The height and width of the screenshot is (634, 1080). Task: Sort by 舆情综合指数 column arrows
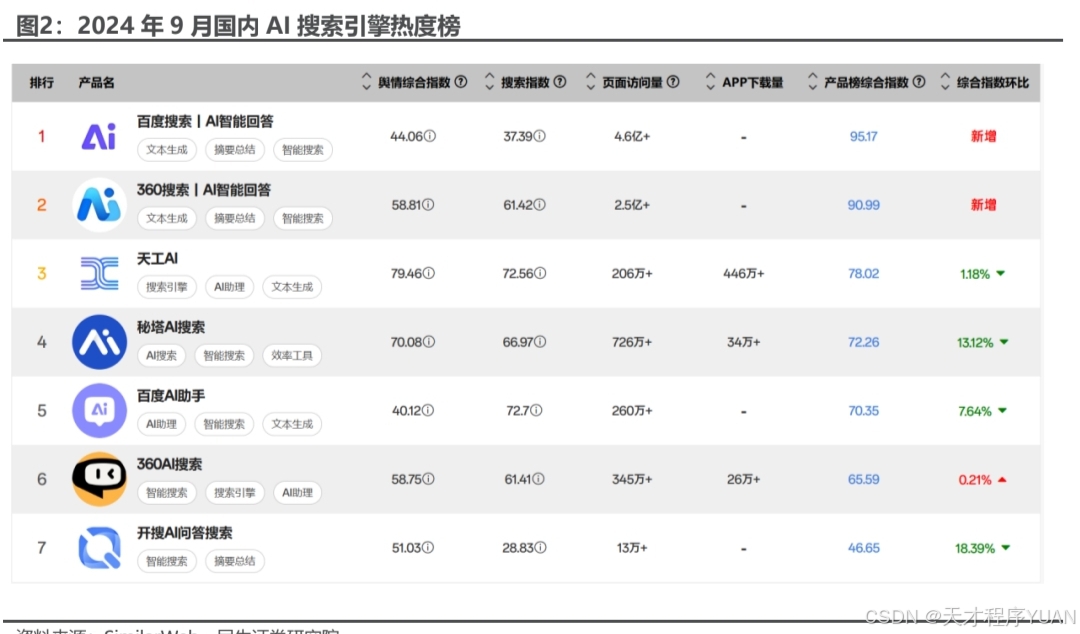(366, 82)
